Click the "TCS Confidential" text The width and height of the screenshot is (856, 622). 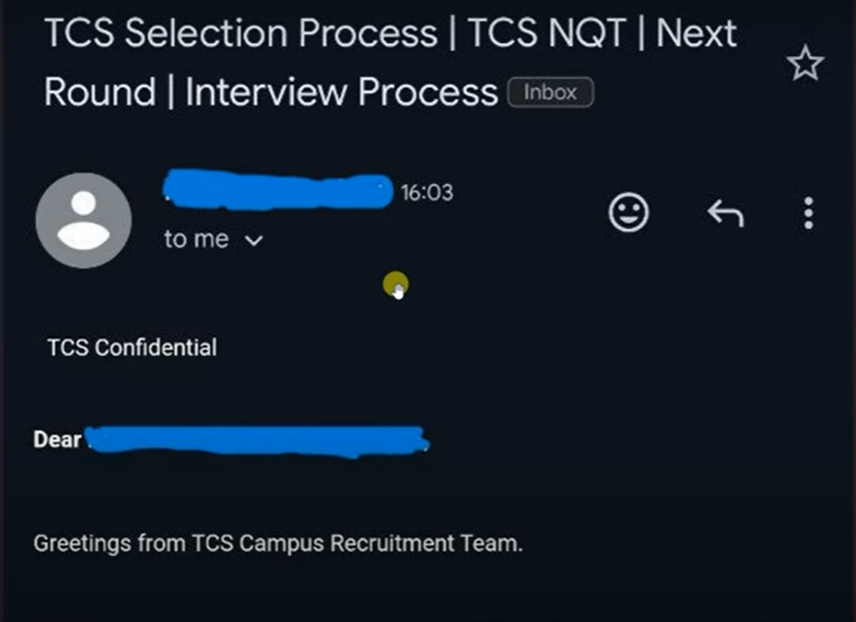click(132, 347)
